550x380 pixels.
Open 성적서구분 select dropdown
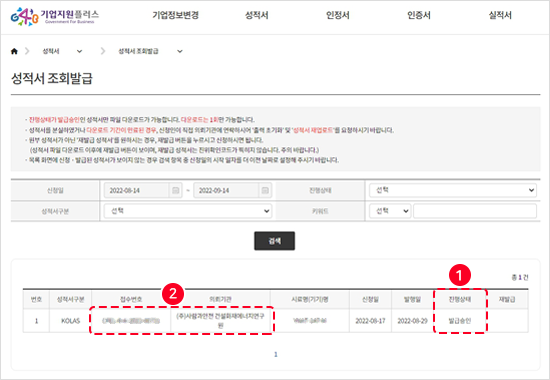[x=188, y=211]
